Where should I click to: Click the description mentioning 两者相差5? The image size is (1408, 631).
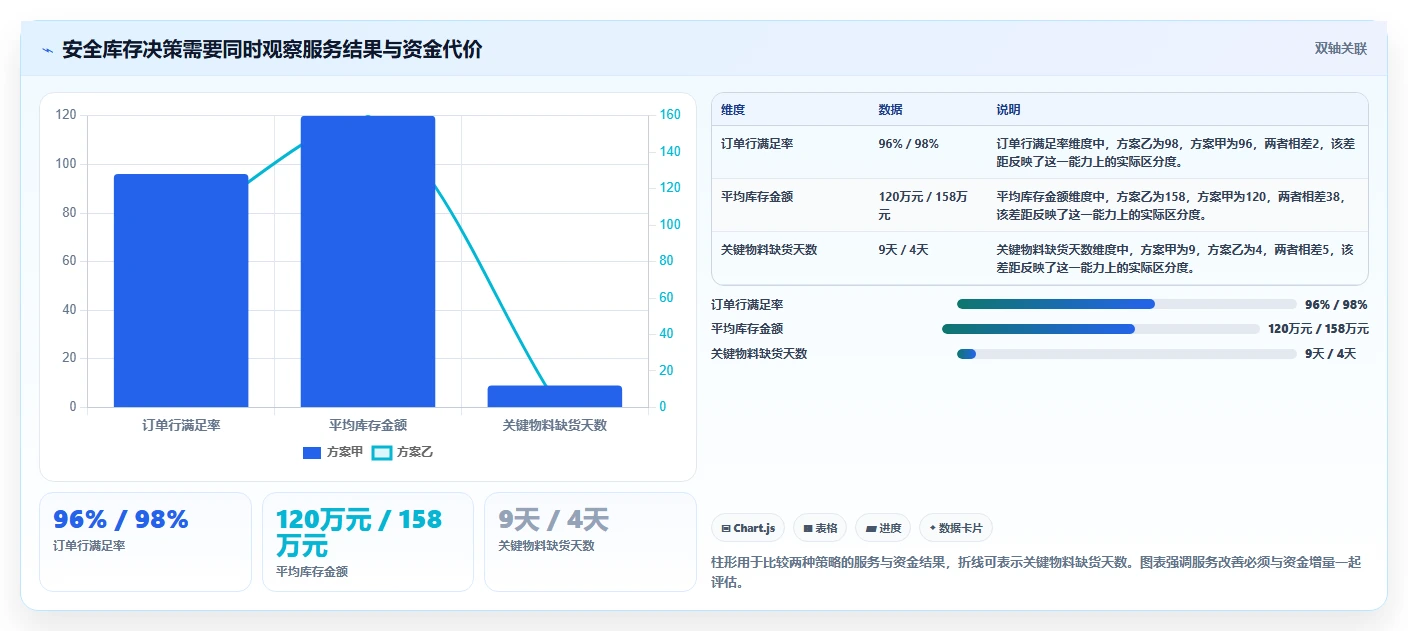[x=1176, y=259]
